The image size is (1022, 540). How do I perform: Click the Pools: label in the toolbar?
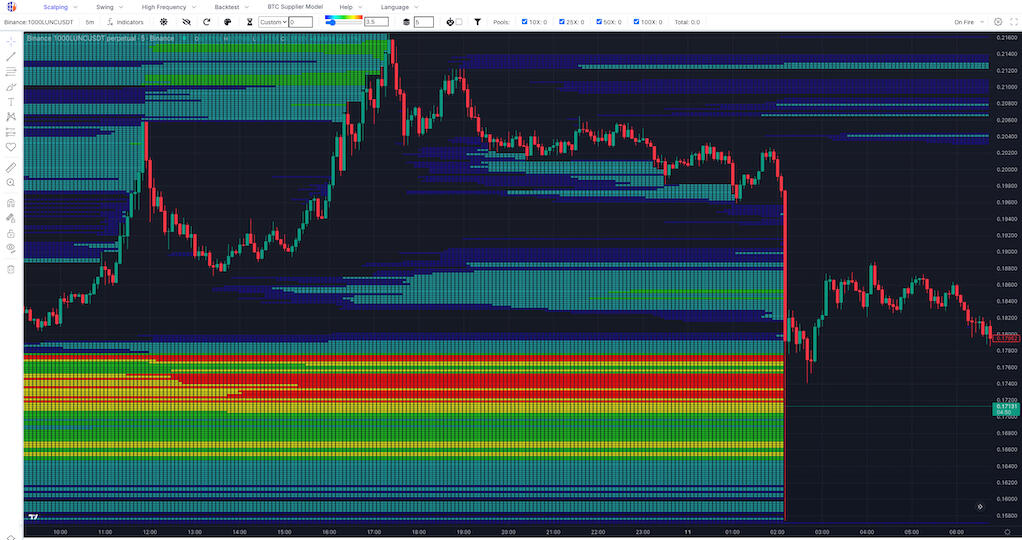(x=501, y=22)
